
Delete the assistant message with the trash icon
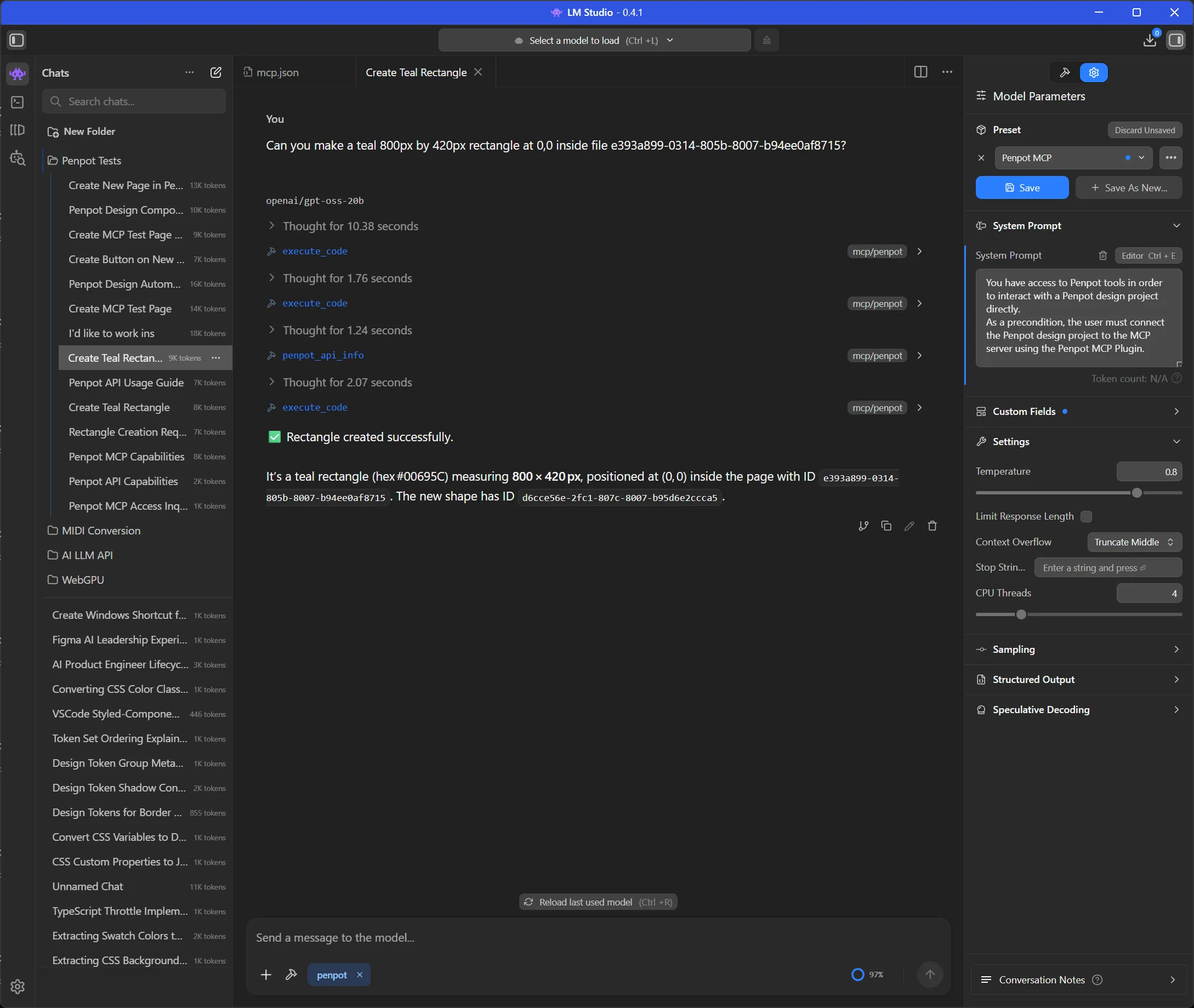coord(932,526)
